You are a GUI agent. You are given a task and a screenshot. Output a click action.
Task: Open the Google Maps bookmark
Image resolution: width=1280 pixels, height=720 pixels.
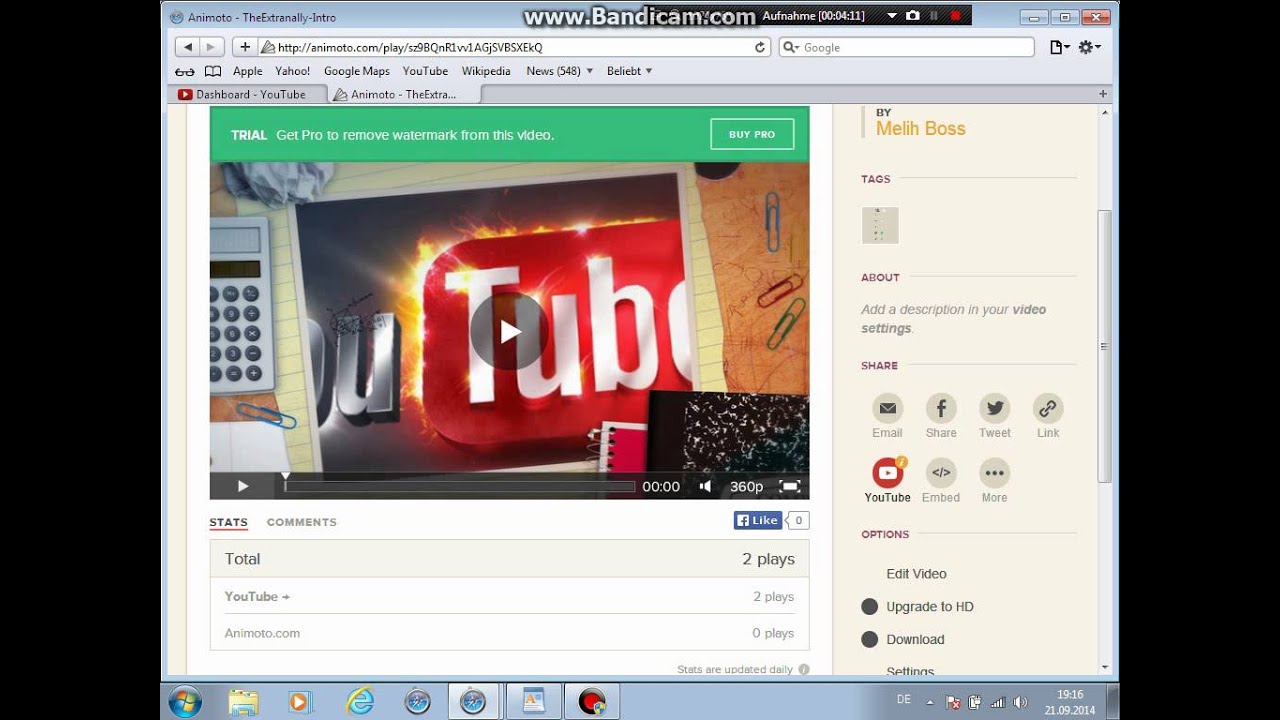[x=356, y=71]
